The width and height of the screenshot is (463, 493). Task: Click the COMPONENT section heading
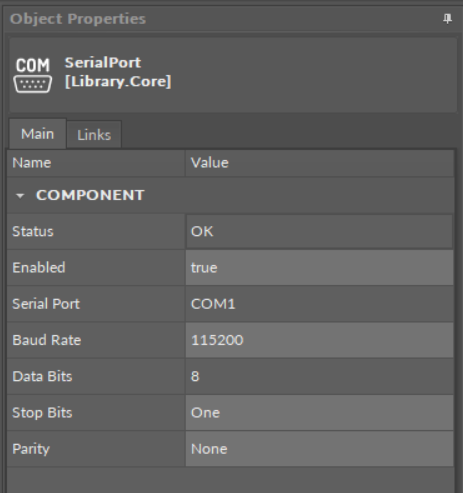(x=90, y=195)
